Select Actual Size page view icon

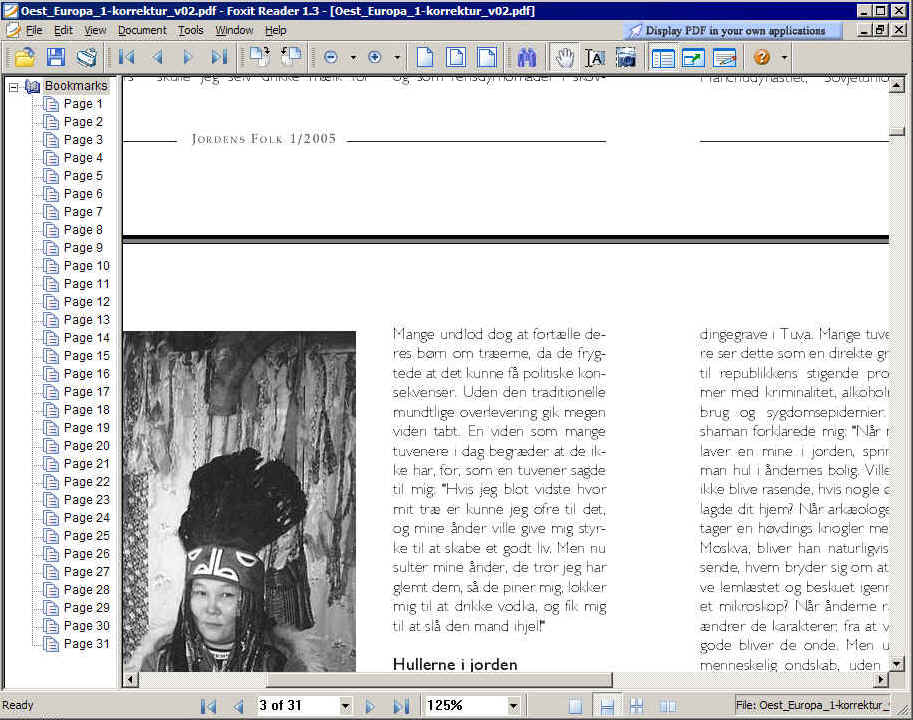425,57
